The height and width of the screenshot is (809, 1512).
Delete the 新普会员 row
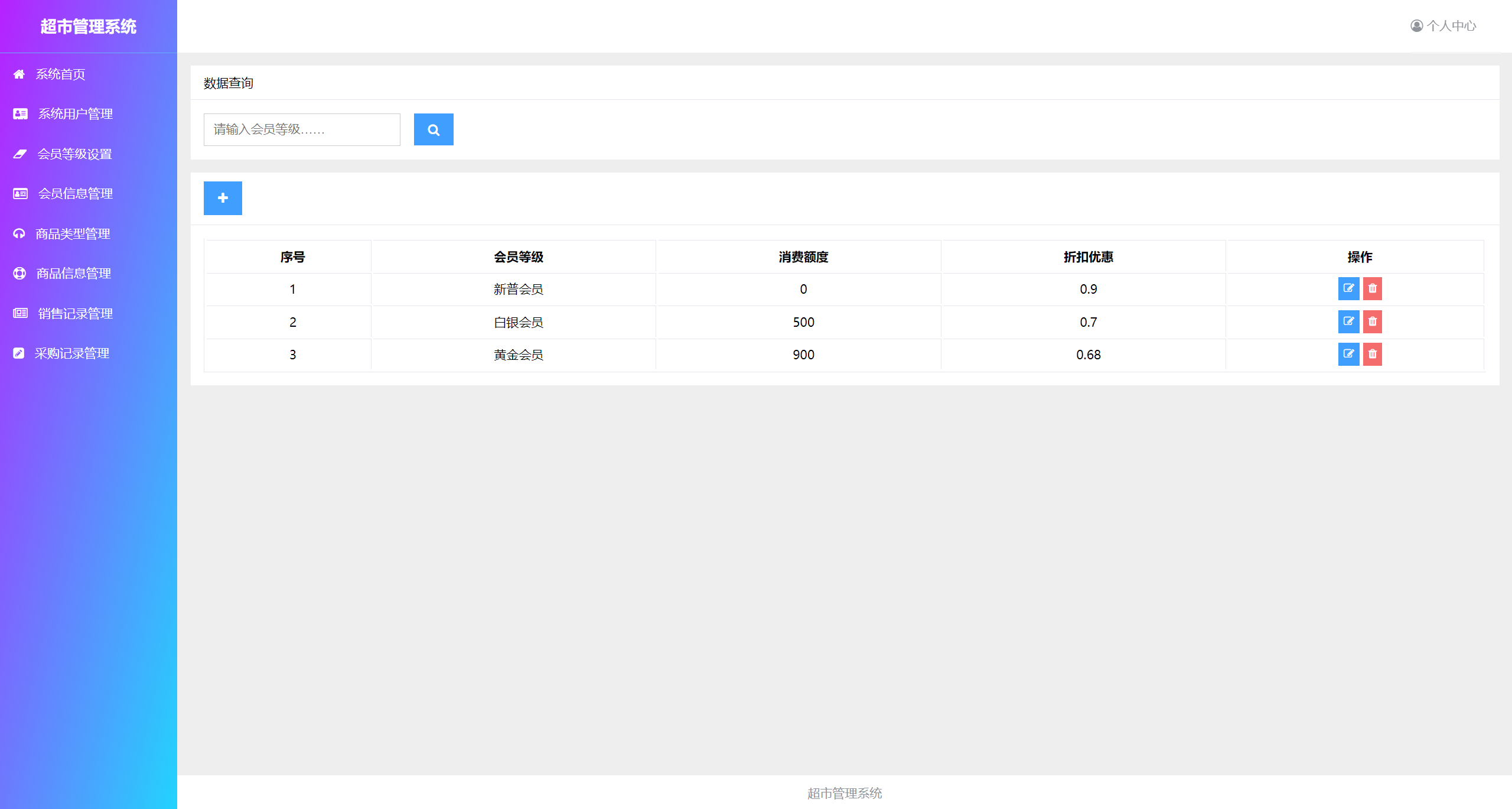(1372, 289)
